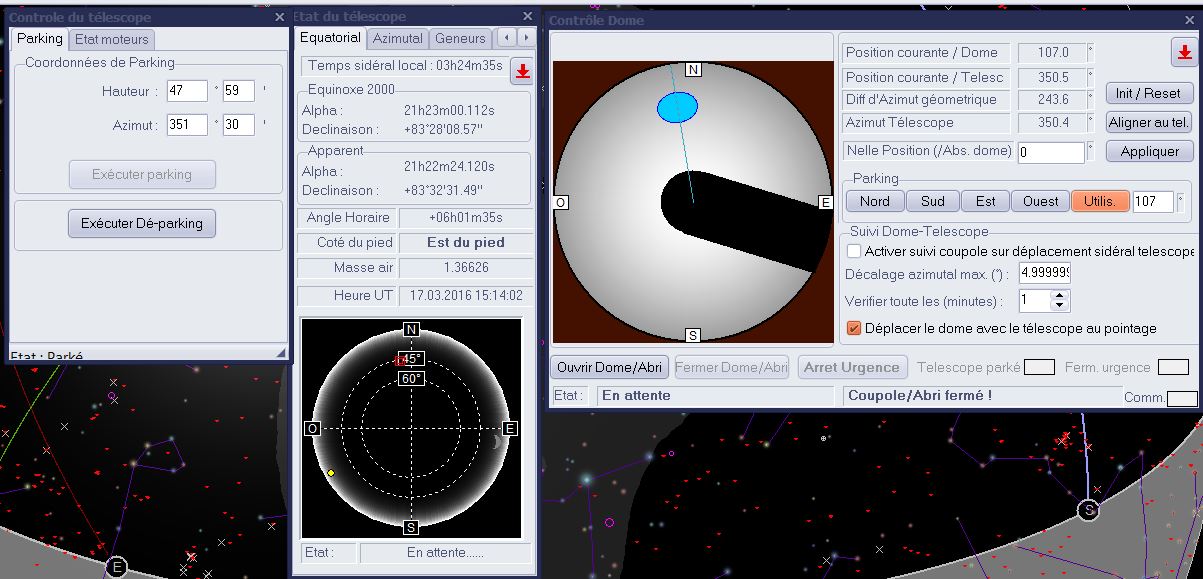Click the S compass marker on the star chart
Image resolution: width=1203 pixels, height=579 pixels.
point(1088,511)
